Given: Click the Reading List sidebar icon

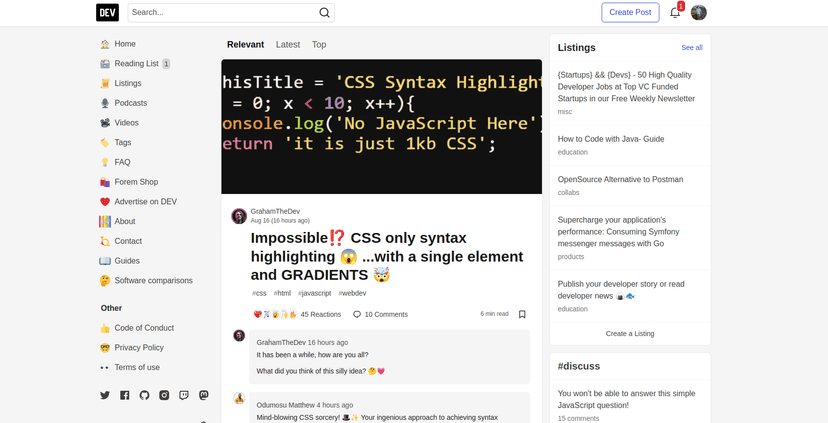Looking at the screenshot, I should pyautogui.click(x=105, y=63).
